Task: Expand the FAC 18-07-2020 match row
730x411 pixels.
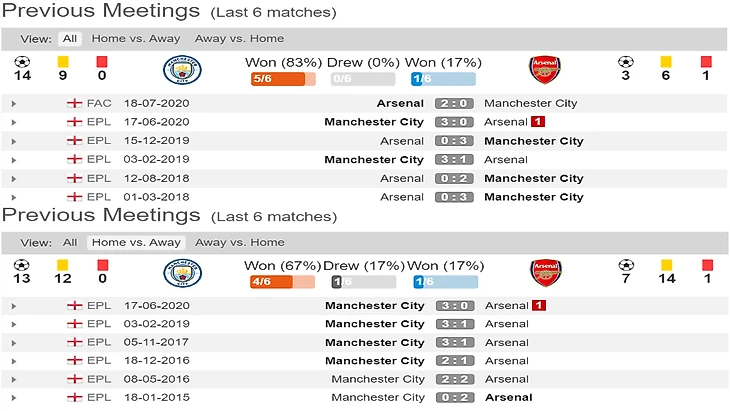Action: (x=12, y=103)
